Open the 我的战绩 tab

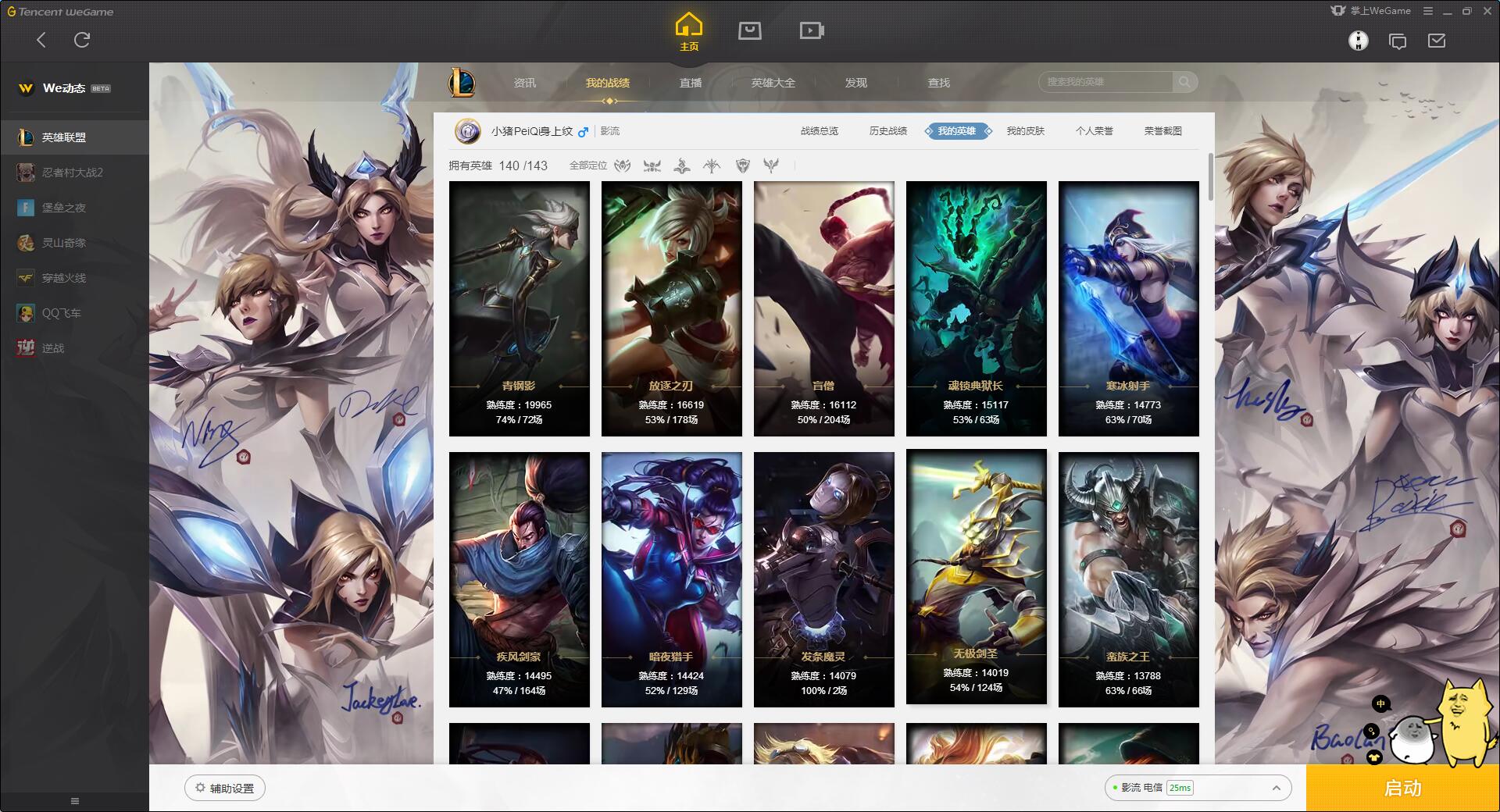click(x=608, y=83)
